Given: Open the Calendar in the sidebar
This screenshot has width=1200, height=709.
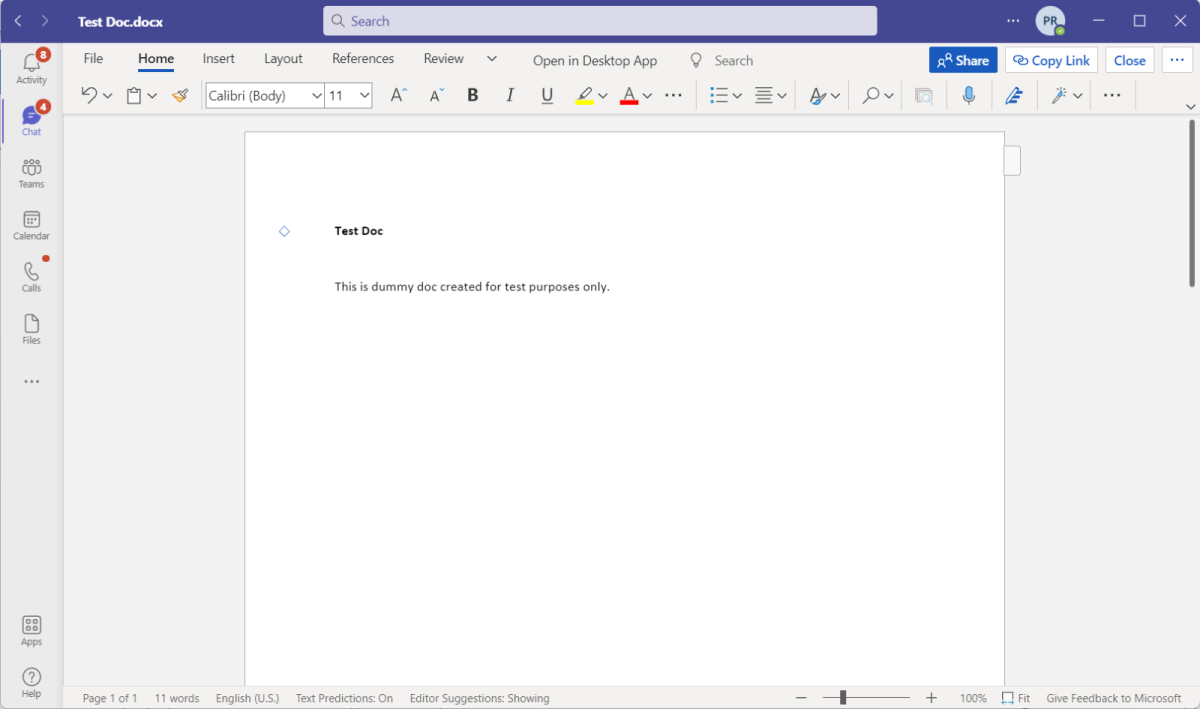Looking at the screenshot, I should pyautogui.click(x=31, y=224).
